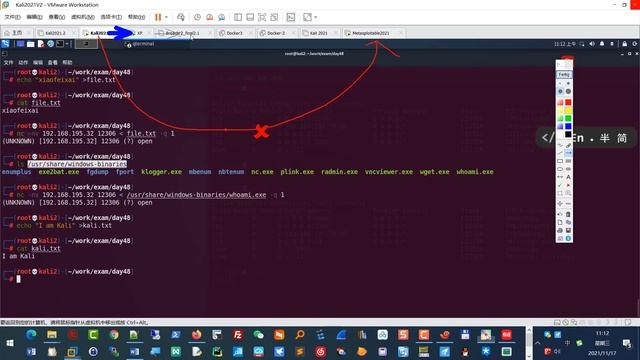Open Windows notification center icon
This screenshot has width=640, height=360.
coord(627,344)
